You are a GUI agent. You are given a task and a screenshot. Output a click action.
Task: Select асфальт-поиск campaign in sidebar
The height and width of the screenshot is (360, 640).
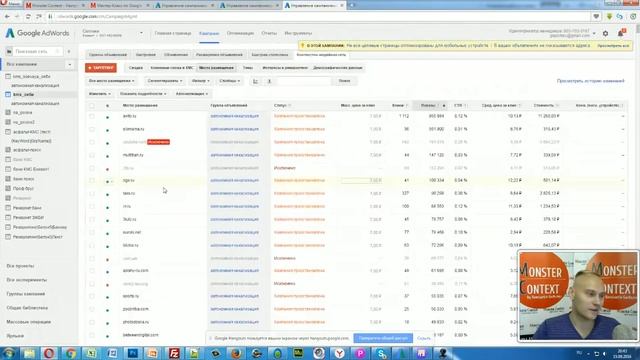point(27,150)
